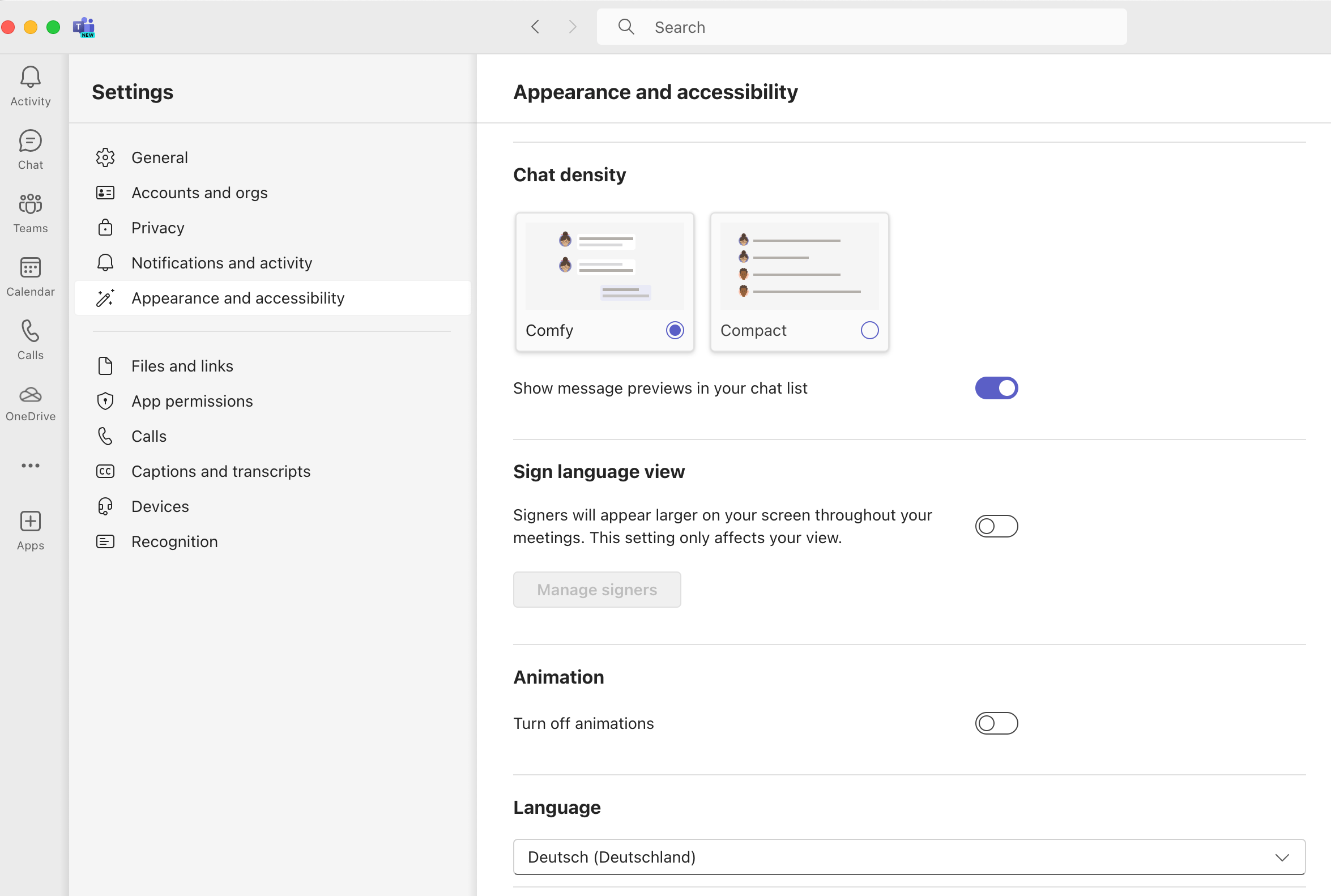Toggle Turn off animations switch
The width and height of the screenshot is (1331, 896).
[996, 723]
